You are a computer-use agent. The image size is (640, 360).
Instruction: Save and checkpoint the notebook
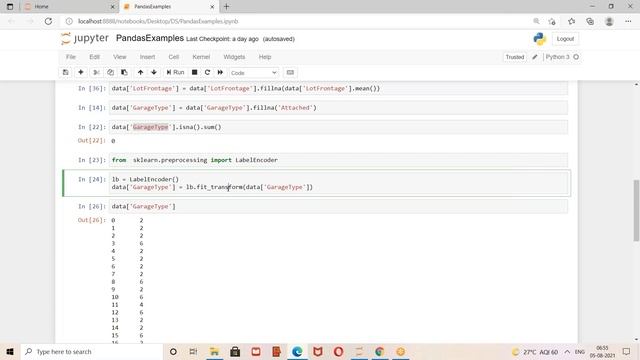pos(65,72)
